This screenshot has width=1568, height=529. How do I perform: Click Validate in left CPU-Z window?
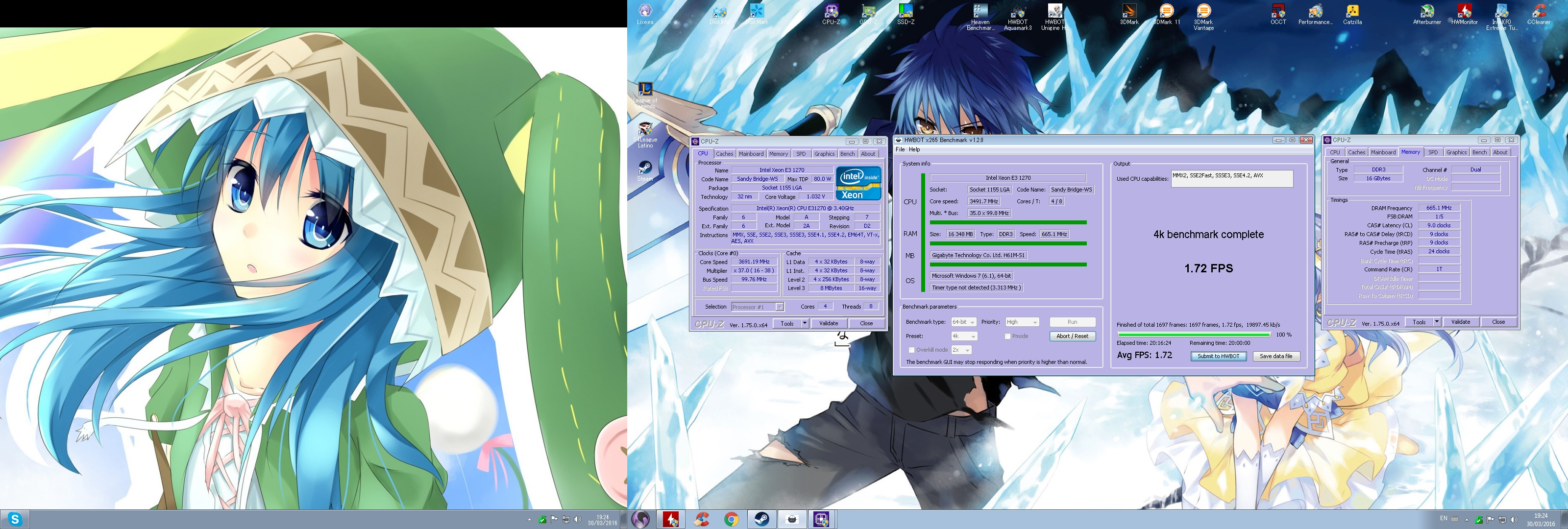pyautogui.click(x=829, y=323)
